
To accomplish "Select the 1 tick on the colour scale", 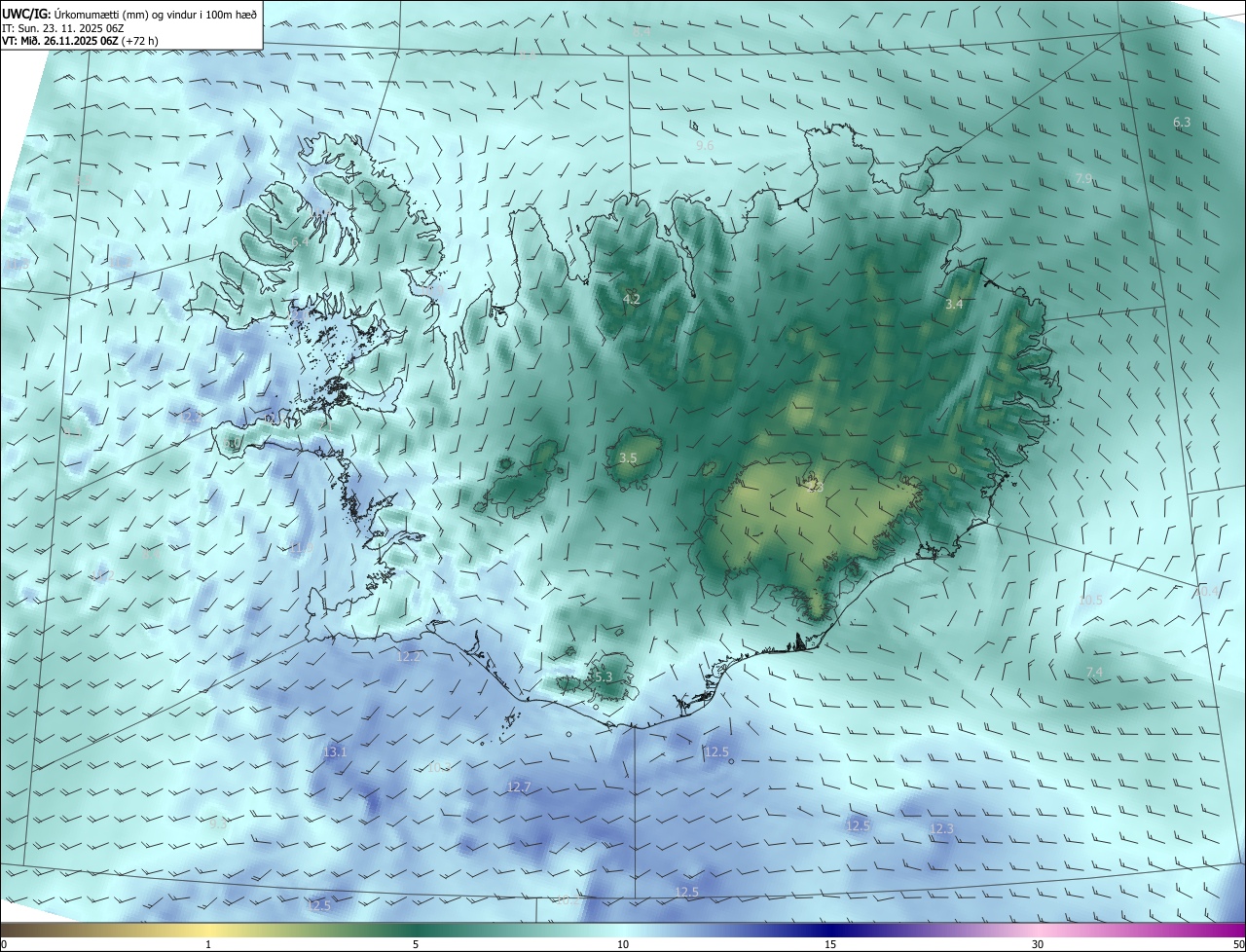I will click(208, 944).
